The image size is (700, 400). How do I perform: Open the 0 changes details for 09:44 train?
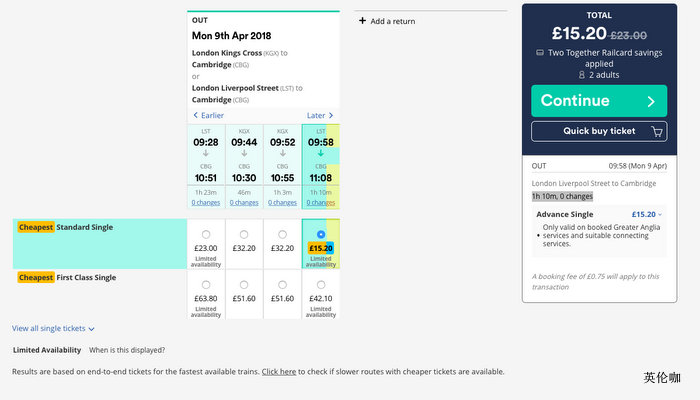tap(244, 202)
